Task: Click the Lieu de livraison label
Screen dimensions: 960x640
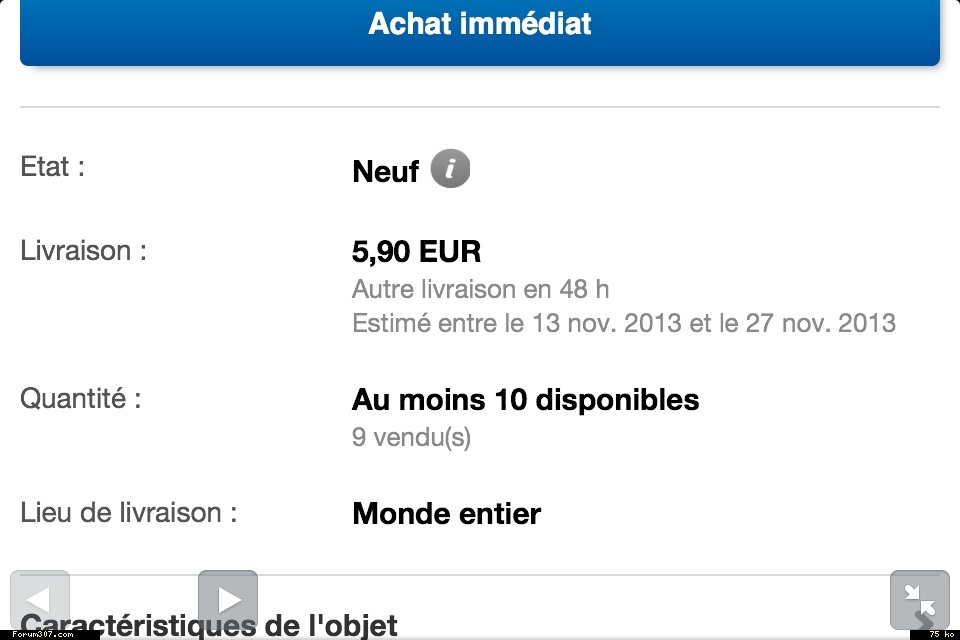Action: (x=128, y=513)
